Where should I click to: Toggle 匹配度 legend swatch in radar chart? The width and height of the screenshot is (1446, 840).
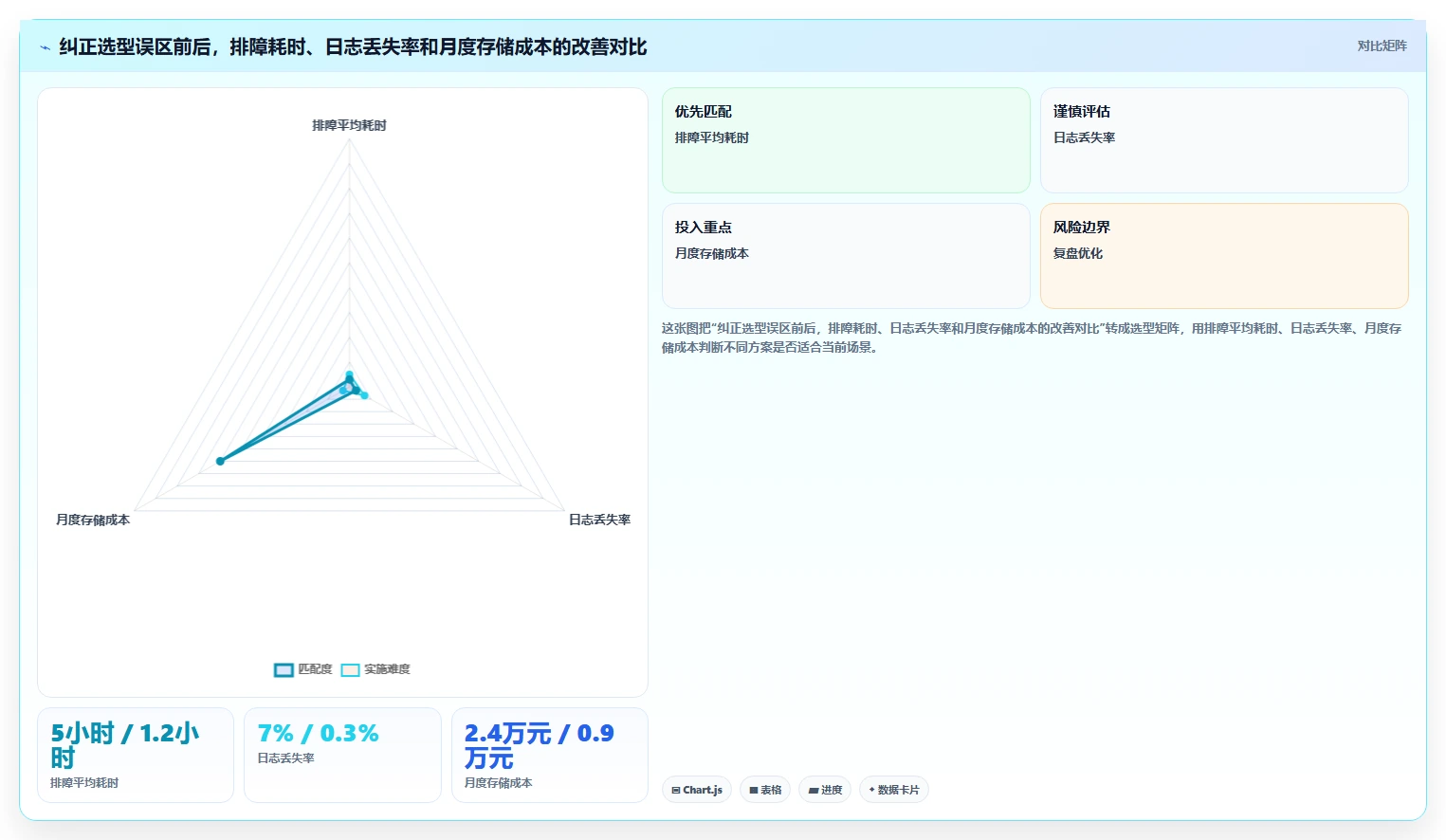point(284,670)
